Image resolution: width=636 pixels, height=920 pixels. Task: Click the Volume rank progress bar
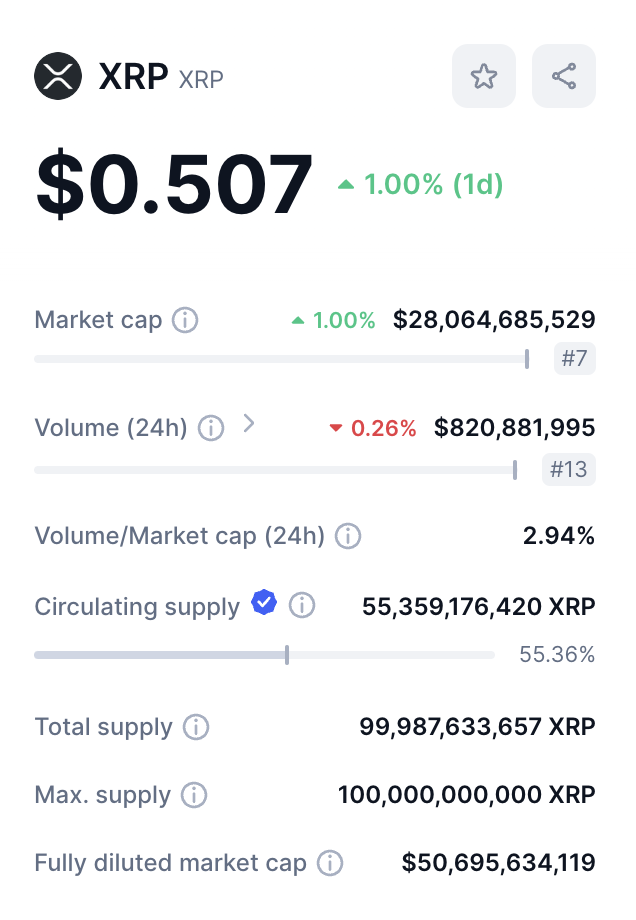point(276,470)
